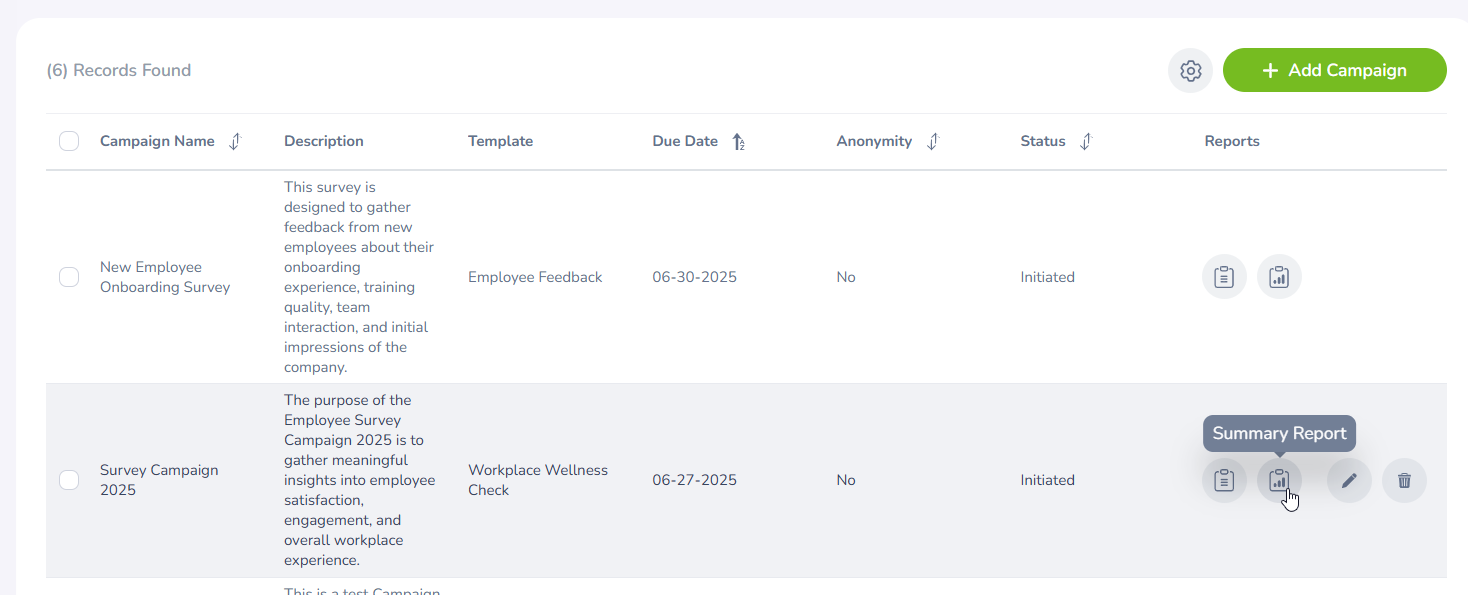Sort by Due Date arrow icon
The image size is (1468, 595).
738,142
